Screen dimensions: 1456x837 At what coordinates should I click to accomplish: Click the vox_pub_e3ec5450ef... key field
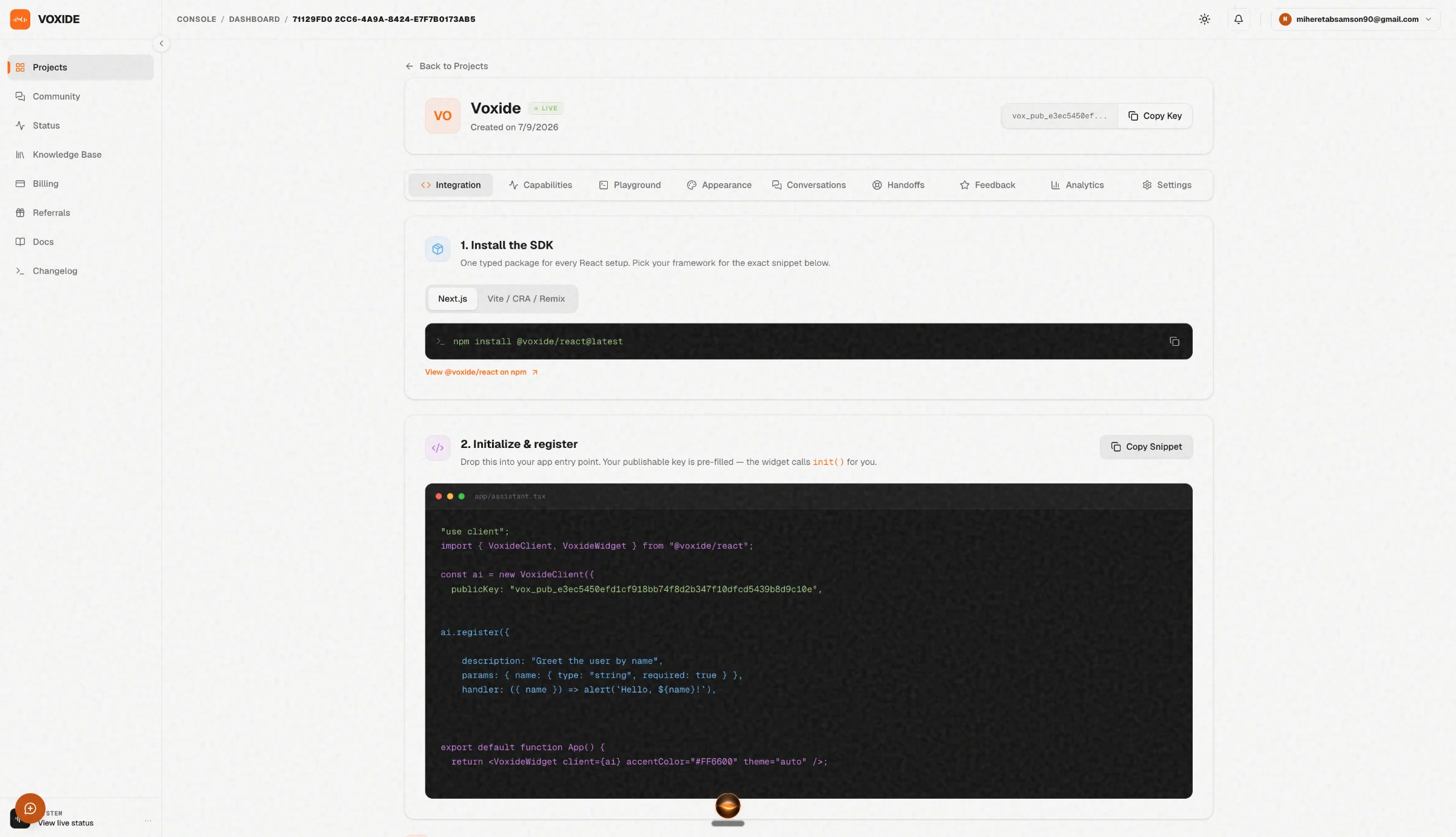[x=1059, y=116]
